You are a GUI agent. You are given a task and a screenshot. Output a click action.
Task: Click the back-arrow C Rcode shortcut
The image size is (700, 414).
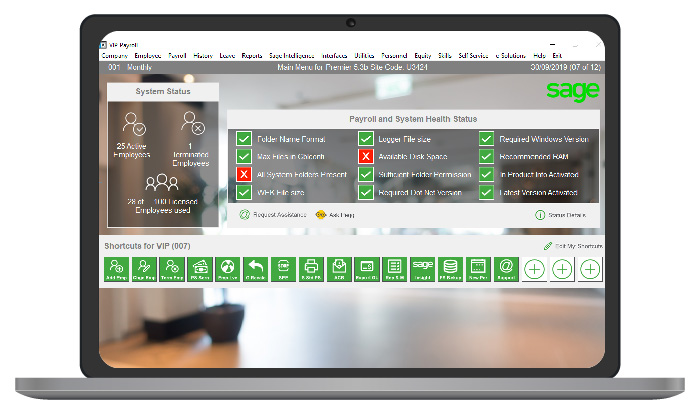tap(256, 269)
